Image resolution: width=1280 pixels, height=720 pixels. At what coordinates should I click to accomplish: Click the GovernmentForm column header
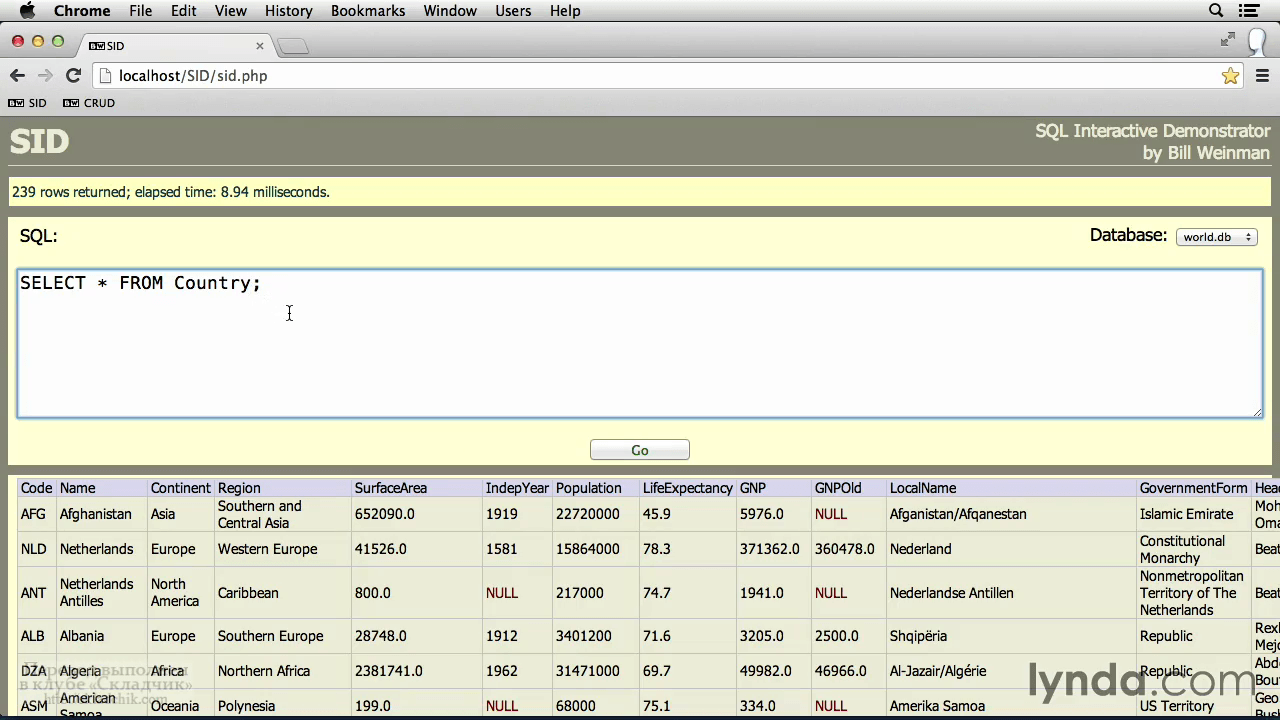1194,488
